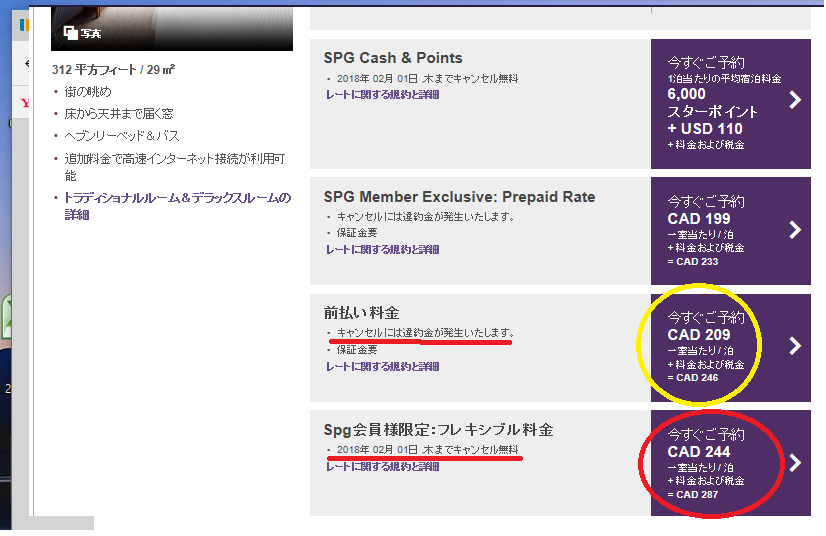This screenshot has width=826, height=536.
Task: Select the SPG Cash & Points heading
Action: point(393,58)
